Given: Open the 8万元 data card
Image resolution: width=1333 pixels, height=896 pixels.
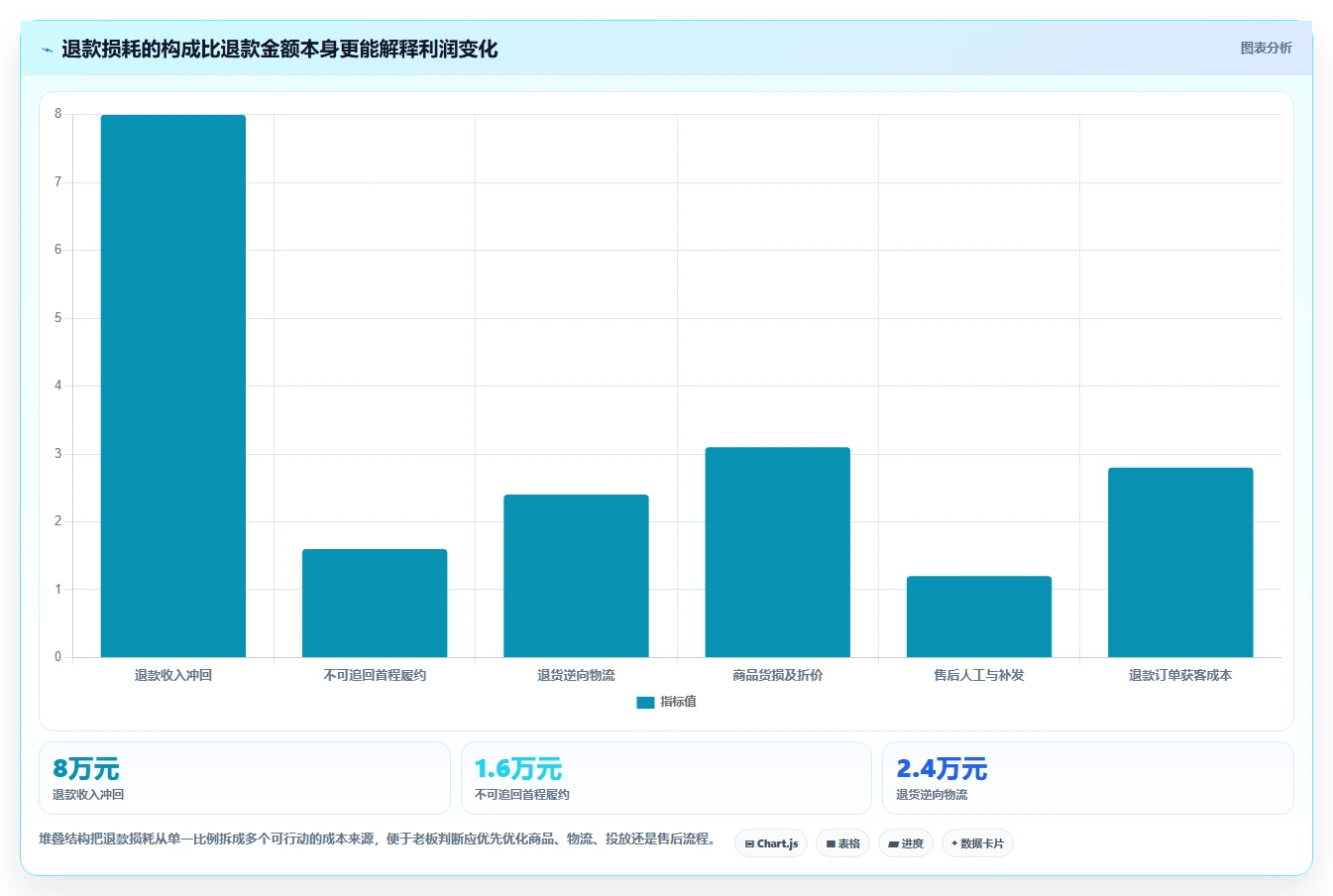Looking at the screenshot, I should coord(245,778).
